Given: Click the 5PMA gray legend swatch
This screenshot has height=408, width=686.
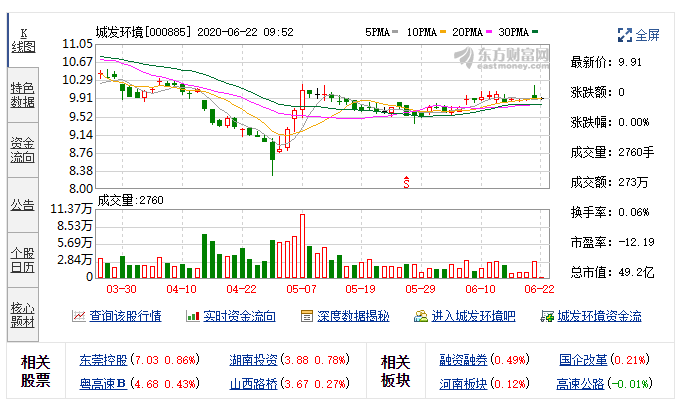Looking at the screenshot, I should [396, 32].
